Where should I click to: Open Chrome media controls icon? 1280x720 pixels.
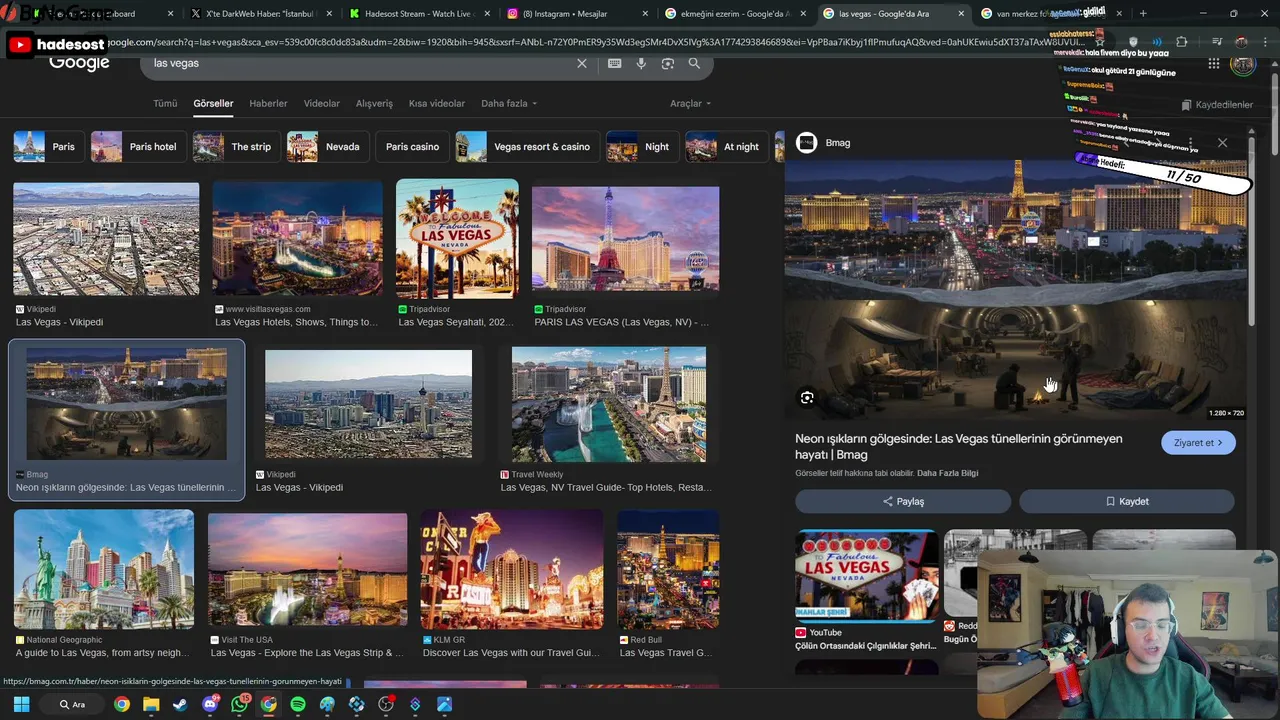coord(1217,42)
